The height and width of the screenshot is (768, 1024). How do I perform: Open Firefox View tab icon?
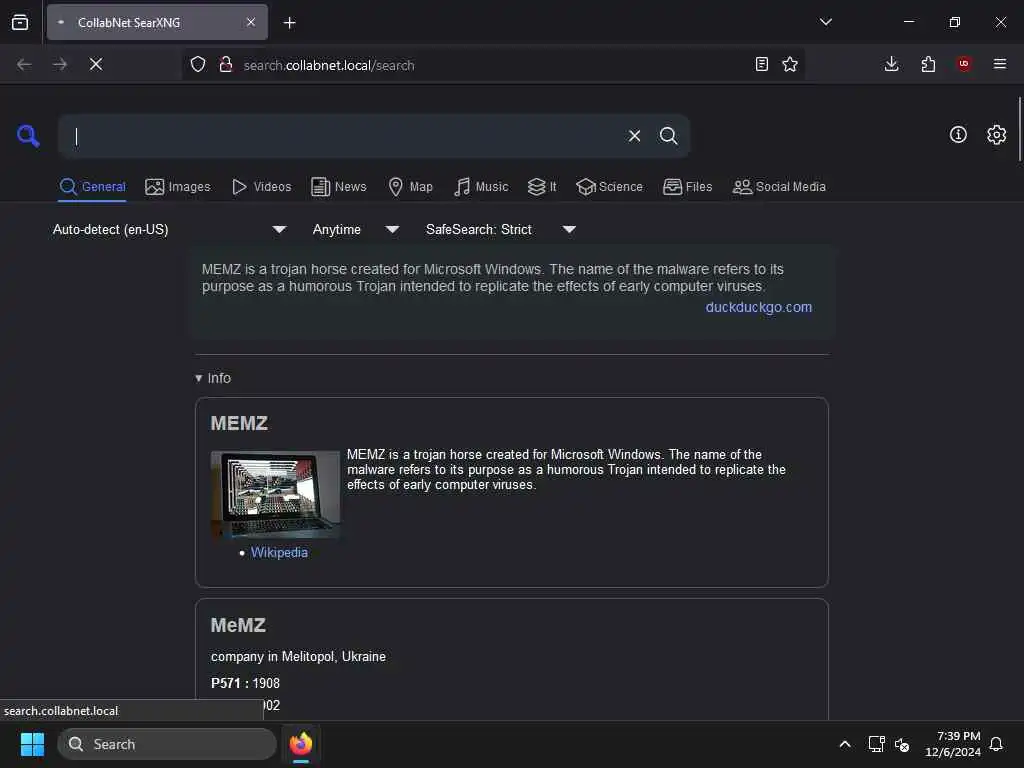click(20, 22)
